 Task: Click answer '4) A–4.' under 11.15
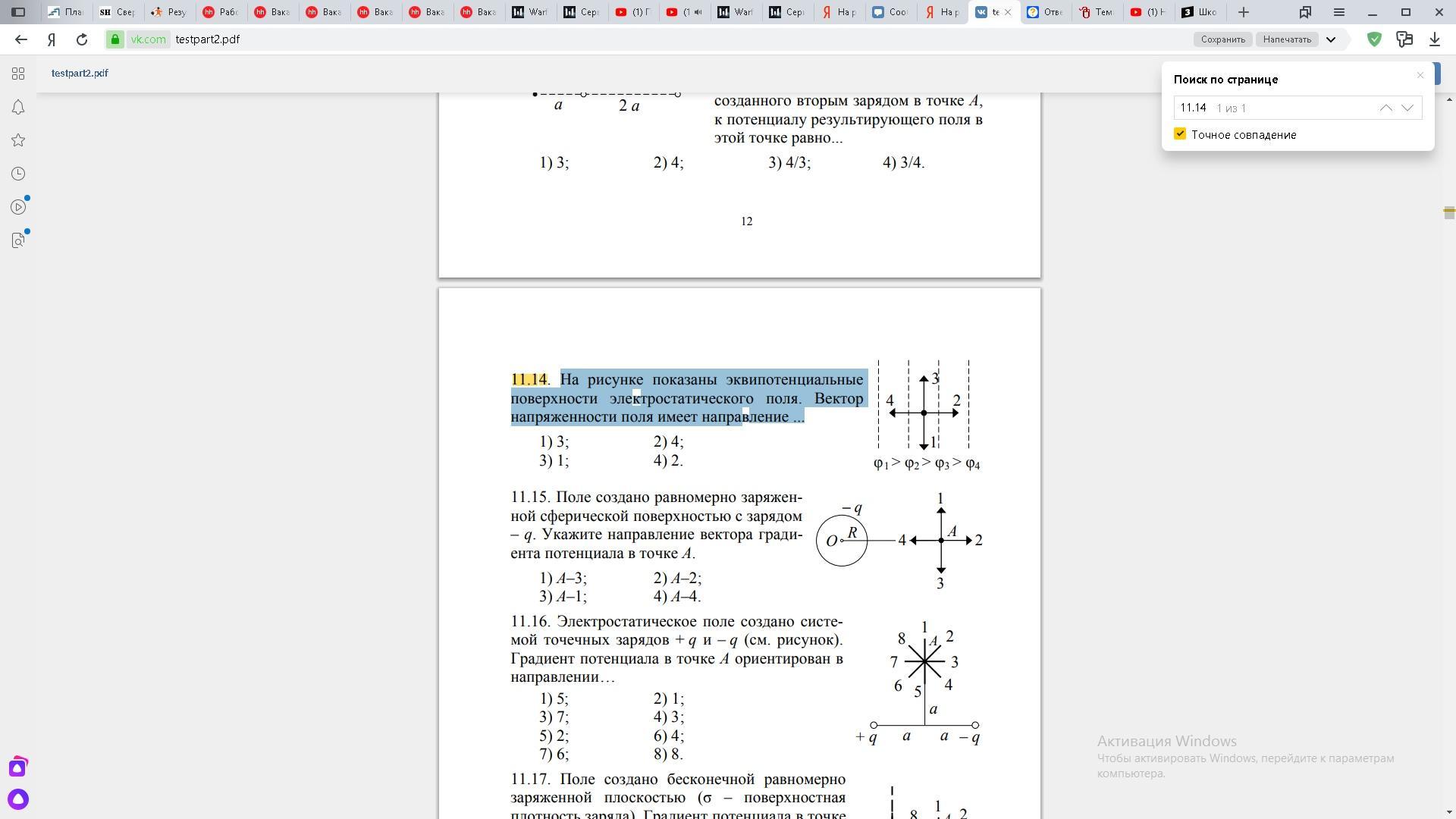[677, 597]
